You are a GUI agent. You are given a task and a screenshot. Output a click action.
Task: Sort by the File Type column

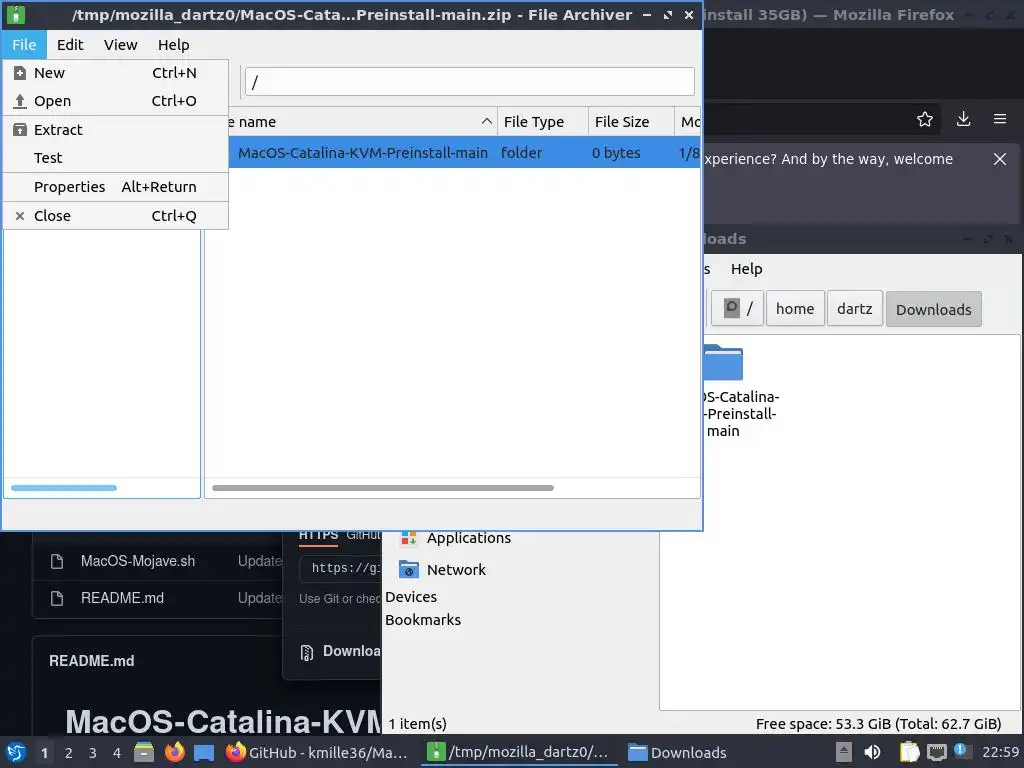pos(543,122)
